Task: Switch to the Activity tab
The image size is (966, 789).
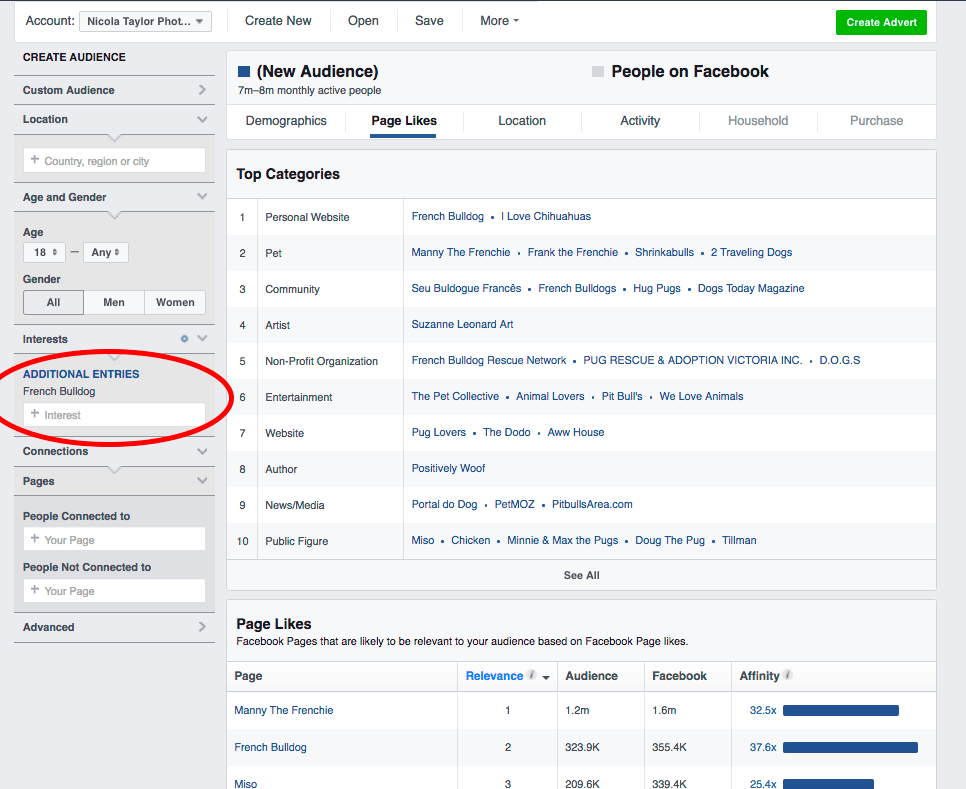Action: pyautogui.click(x=639, y=121)
